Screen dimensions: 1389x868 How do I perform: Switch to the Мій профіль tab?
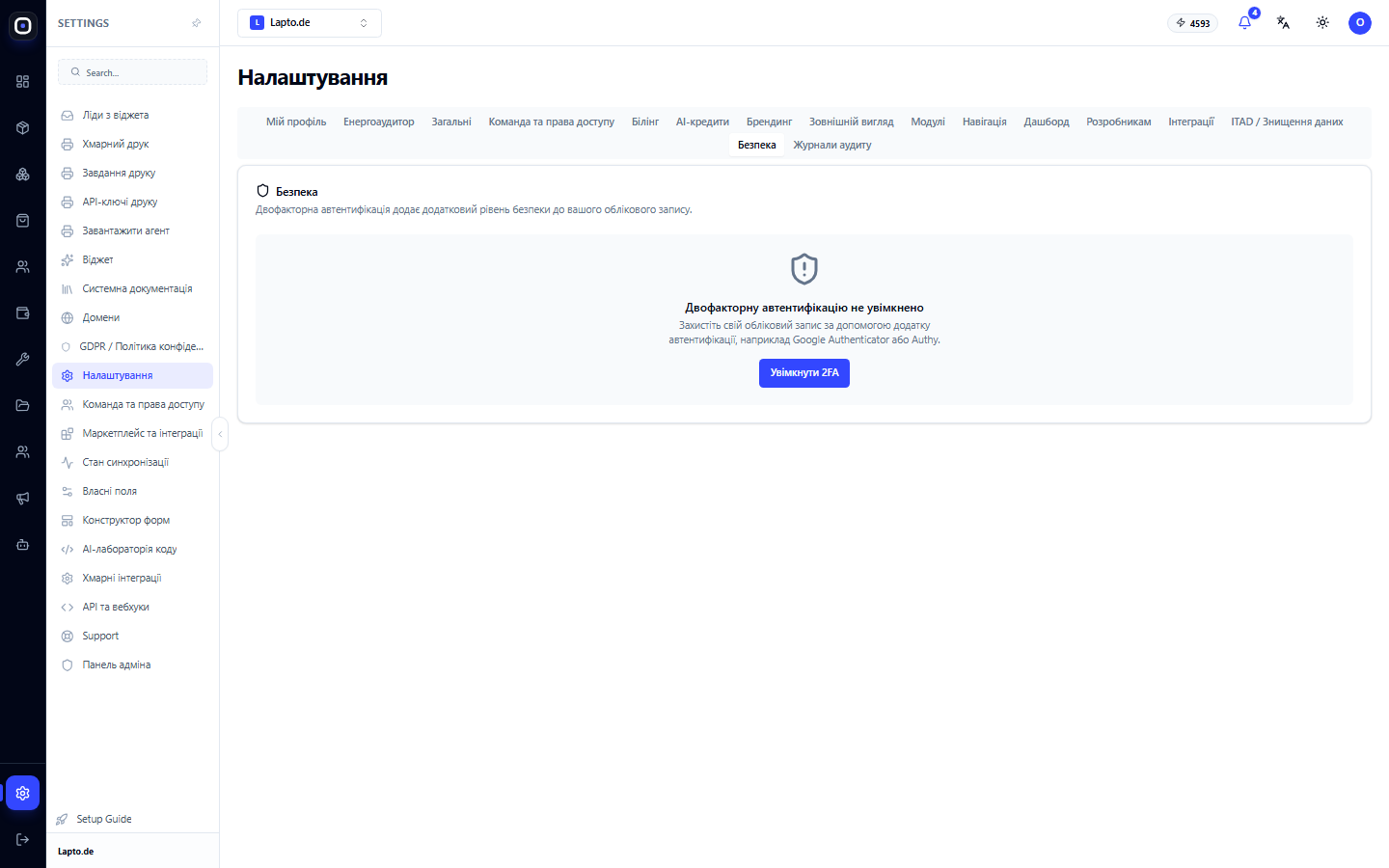[x=296, y=122]
